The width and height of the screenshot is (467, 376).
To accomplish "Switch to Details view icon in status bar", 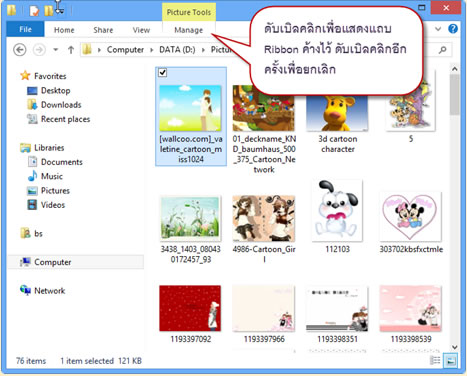I will coord(435,360).
